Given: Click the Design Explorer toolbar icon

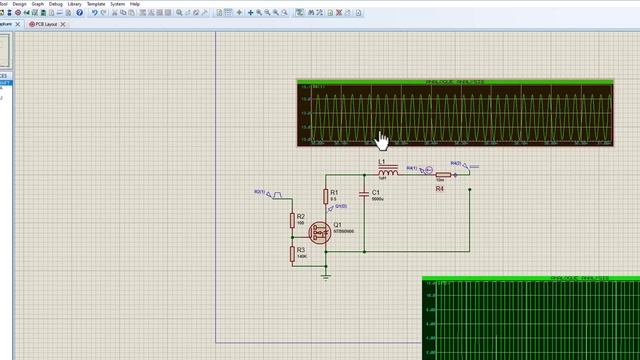Looking at the screenshot, I should 43,13.
